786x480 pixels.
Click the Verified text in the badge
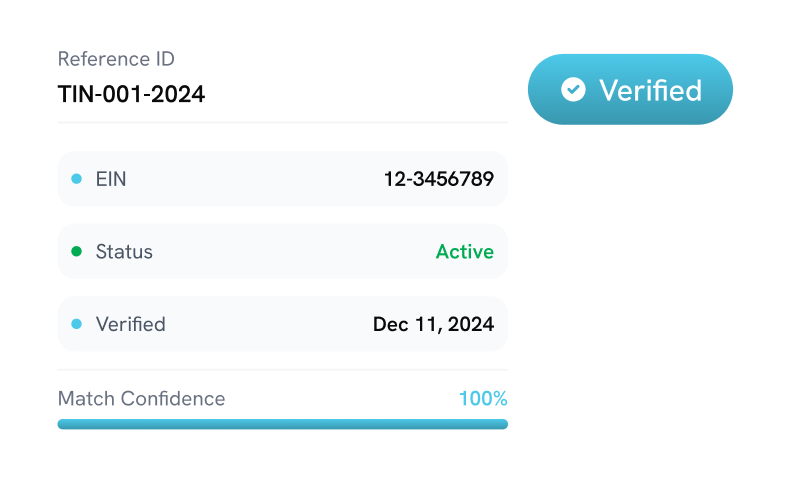tap(650, 90)
